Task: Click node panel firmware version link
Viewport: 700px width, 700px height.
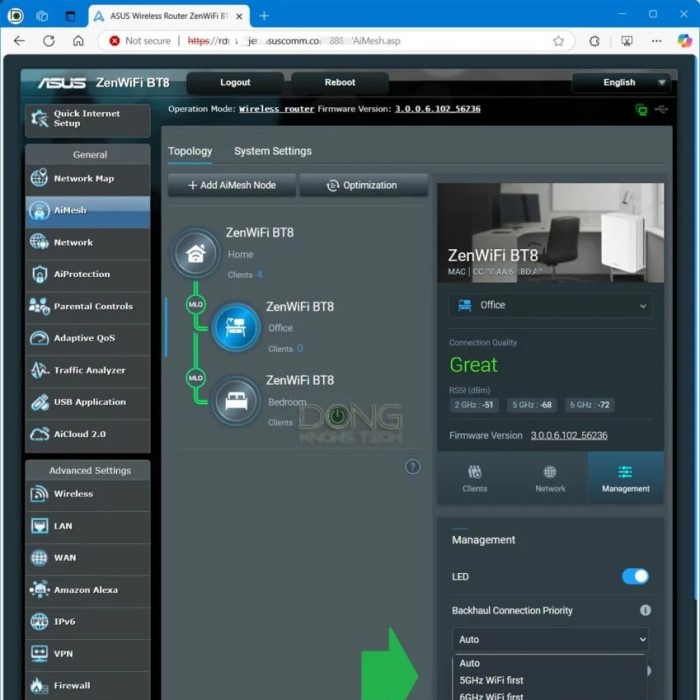Action: point(569,435)
